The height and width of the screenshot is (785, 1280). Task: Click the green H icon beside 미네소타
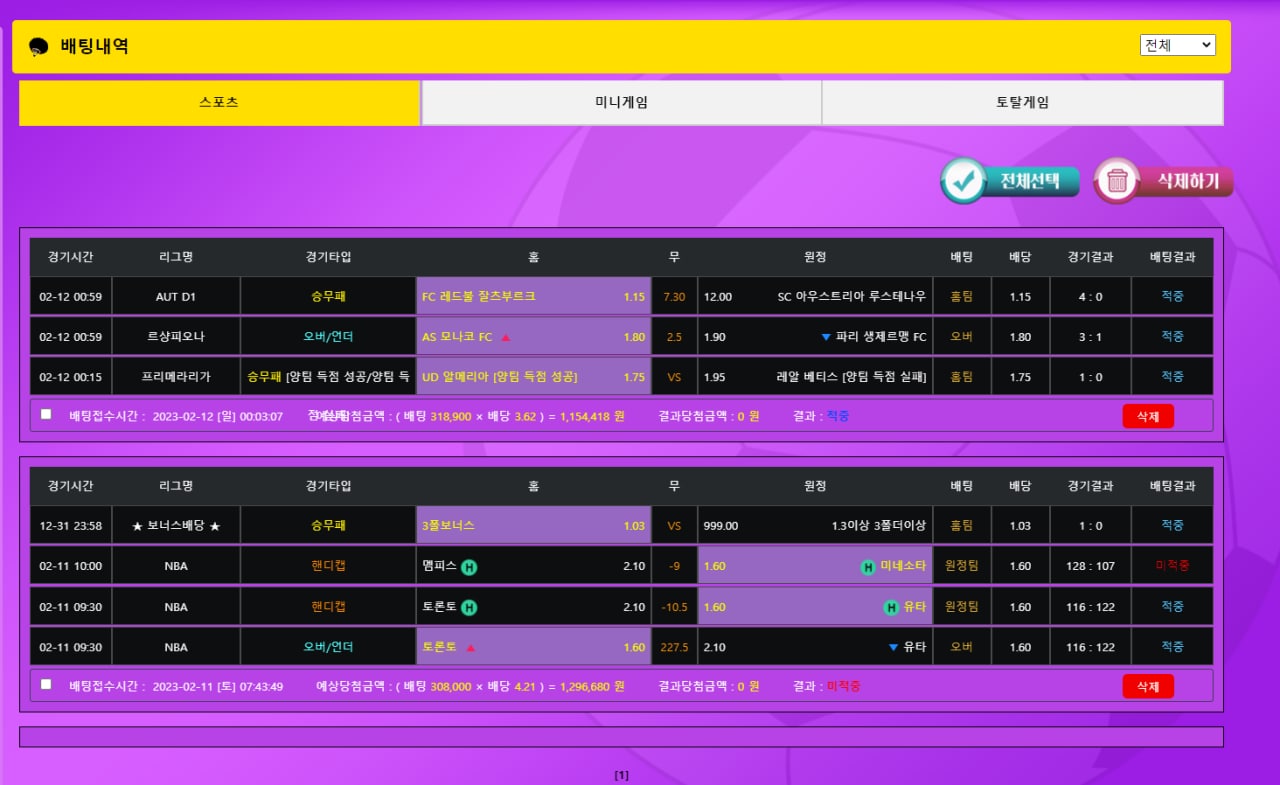tap(868, 567)
